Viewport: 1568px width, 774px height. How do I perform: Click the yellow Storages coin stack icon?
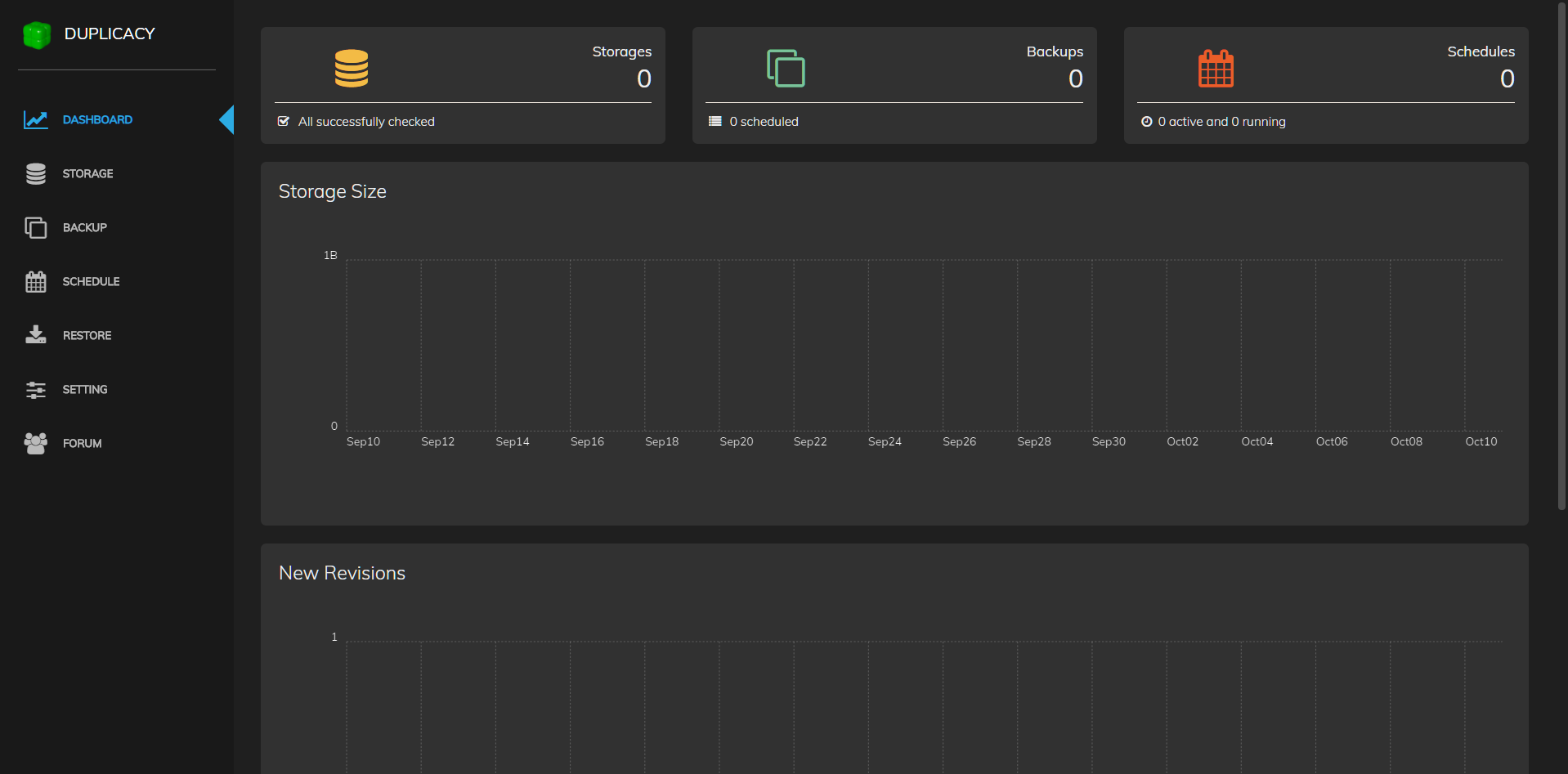tap(352, 69)
